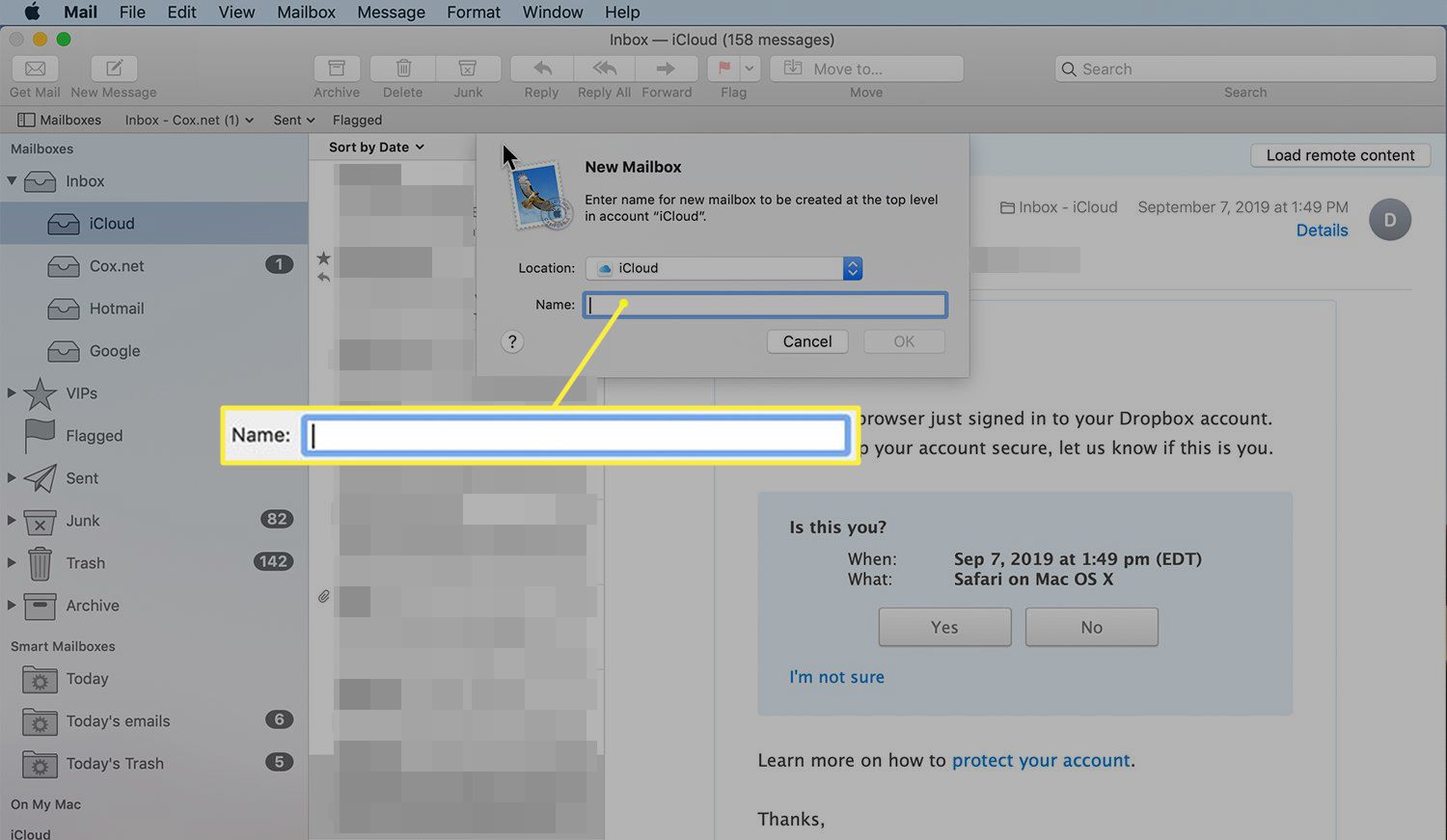Click the Delete trash toolbar icon
Viewport: 1447px width, 840px height.
[403, 68]
